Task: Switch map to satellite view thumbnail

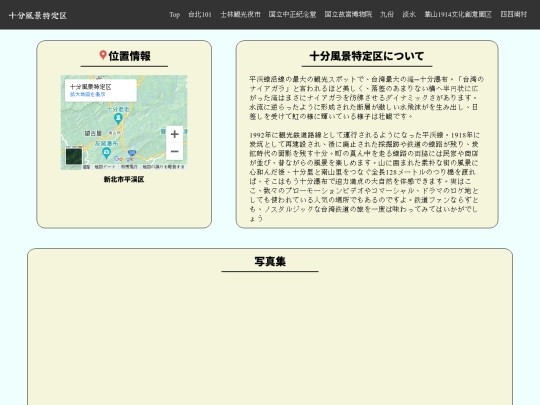Action: [x=74, y=156]
